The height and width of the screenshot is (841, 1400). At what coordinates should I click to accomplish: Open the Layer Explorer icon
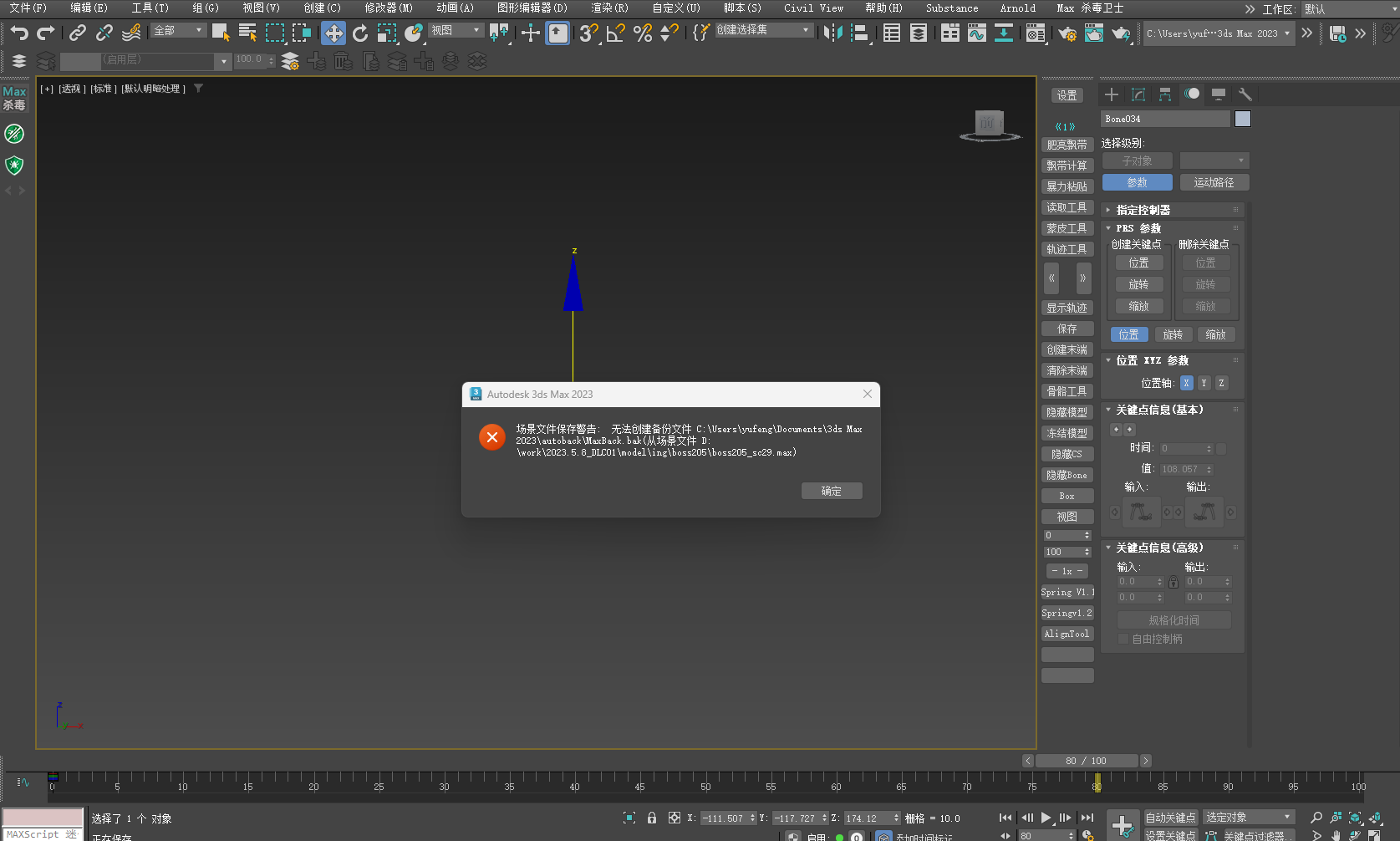tap(919, 33)
